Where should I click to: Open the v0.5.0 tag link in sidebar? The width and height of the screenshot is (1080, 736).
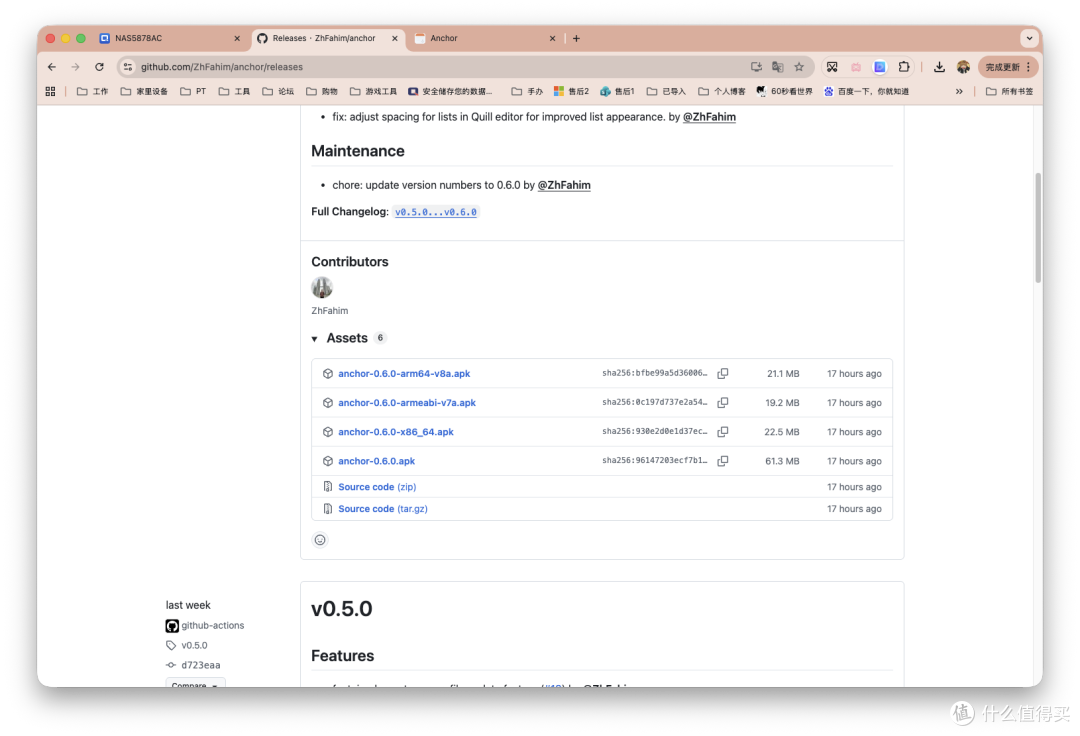(194, 645)
